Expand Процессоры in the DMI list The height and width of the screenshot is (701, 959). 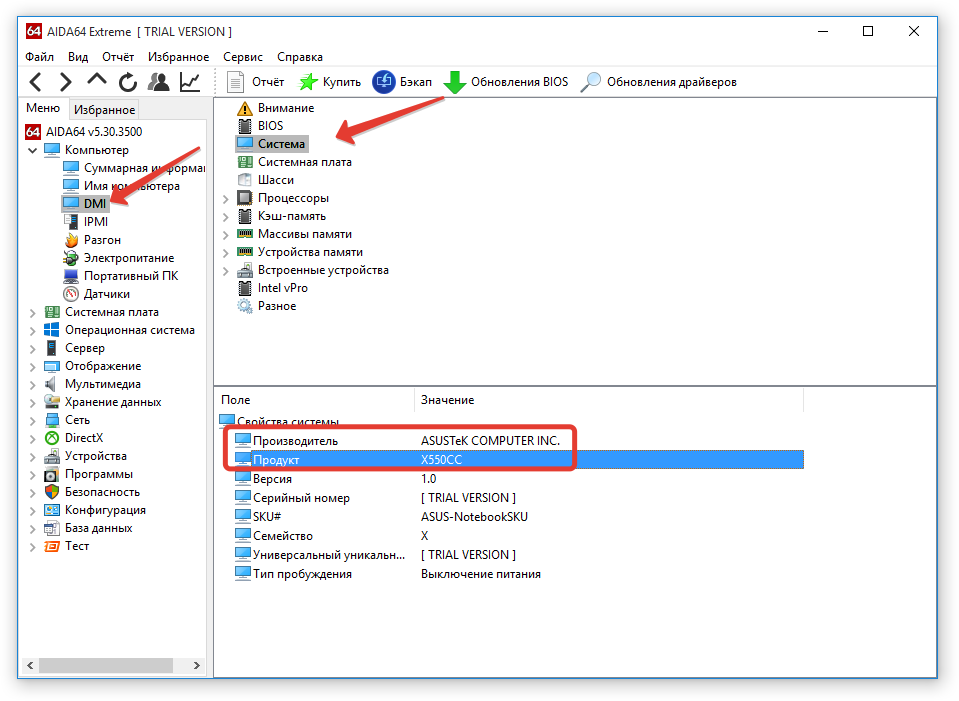[x=226, y=199]
